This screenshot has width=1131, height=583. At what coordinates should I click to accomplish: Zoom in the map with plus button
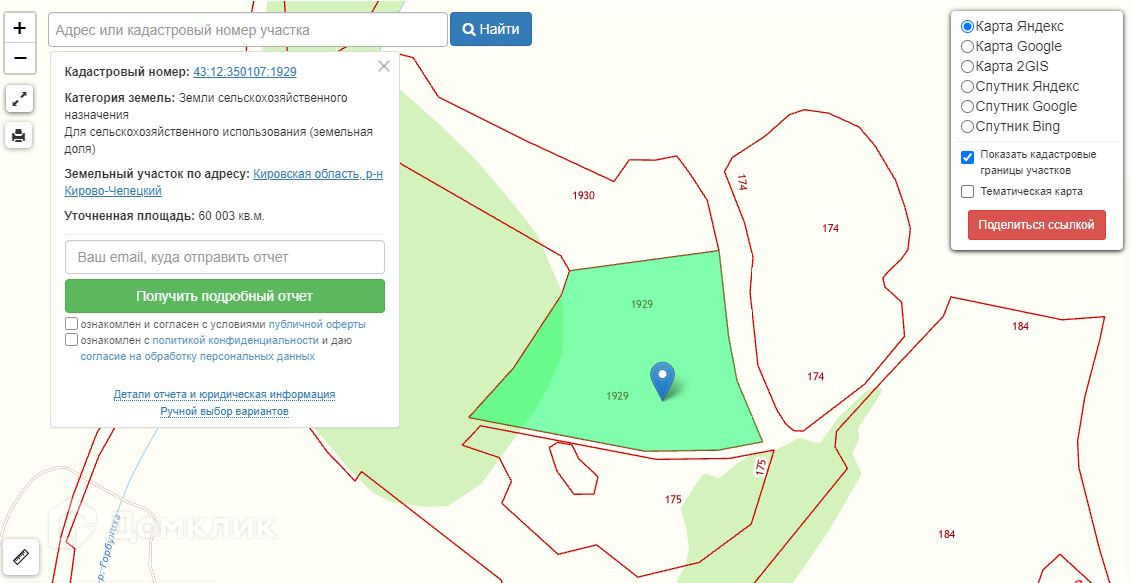point(19,28)
